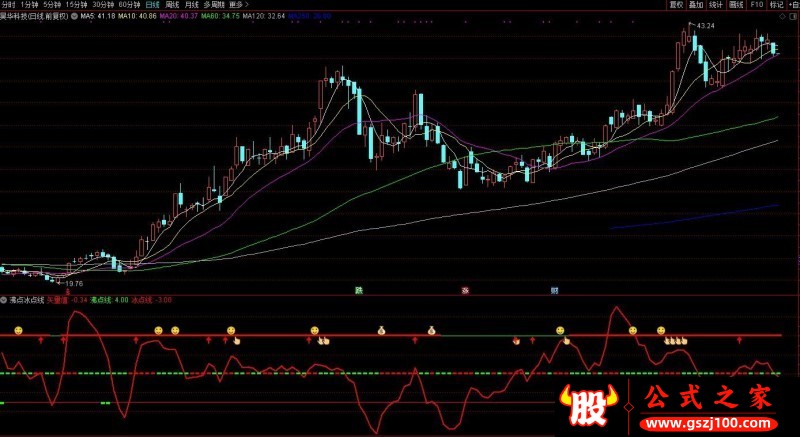This screenshot has width=800, height=437.
Task: Click the green 跌 event marker
Action: point(359,291)
